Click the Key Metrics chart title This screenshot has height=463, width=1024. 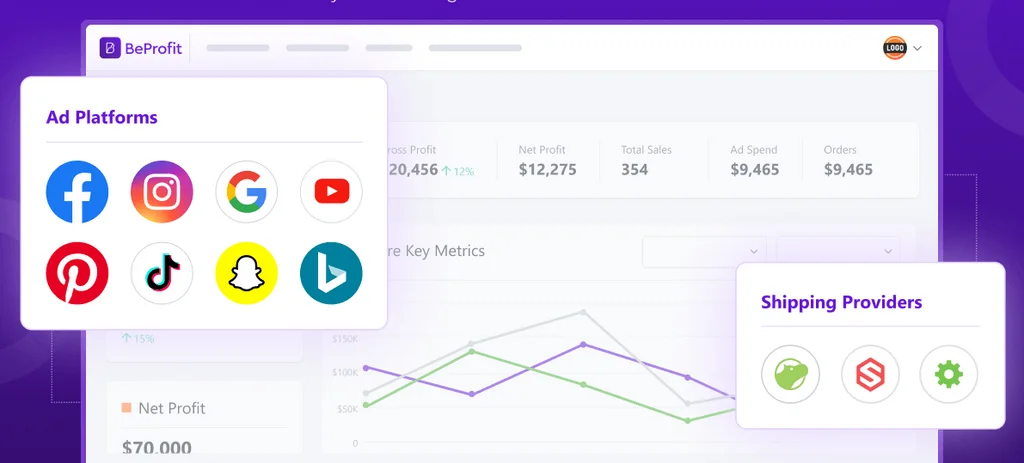[x=436, y=251]
